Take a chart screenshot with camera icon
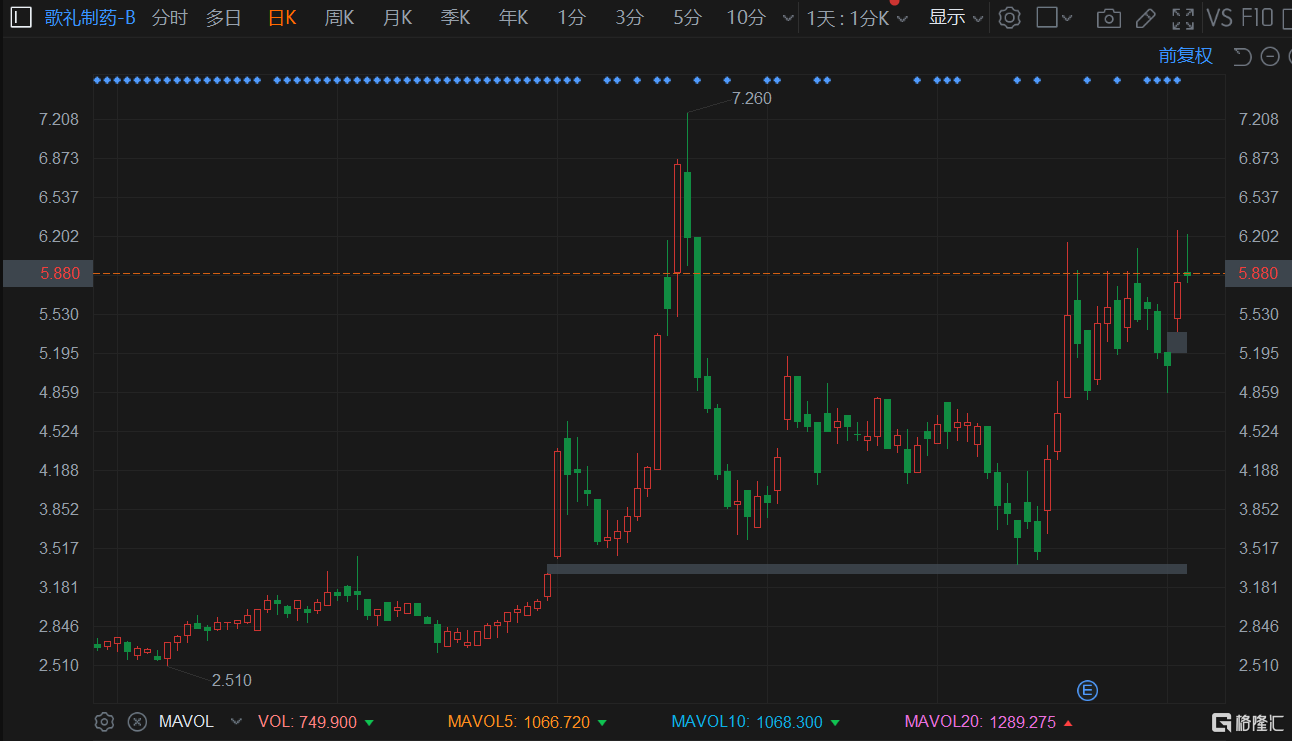The width and height of the screenshot is (1292, 741). [x=1108, y=18]
